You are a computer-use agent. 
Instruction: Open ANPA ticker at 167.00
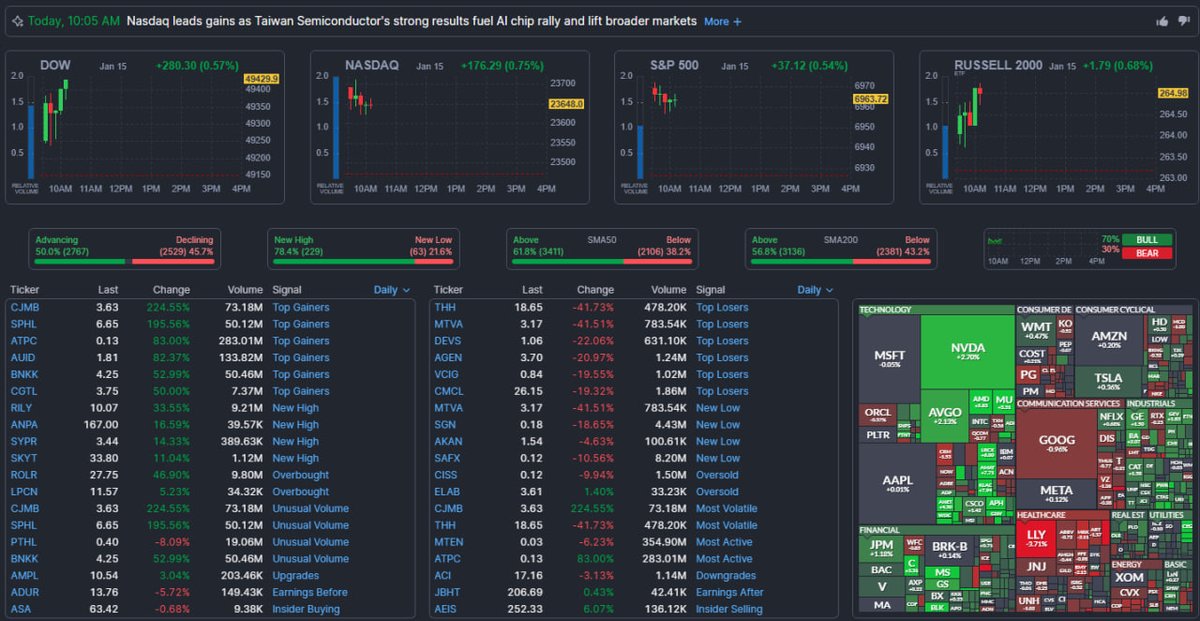click(x=23, y=425)
